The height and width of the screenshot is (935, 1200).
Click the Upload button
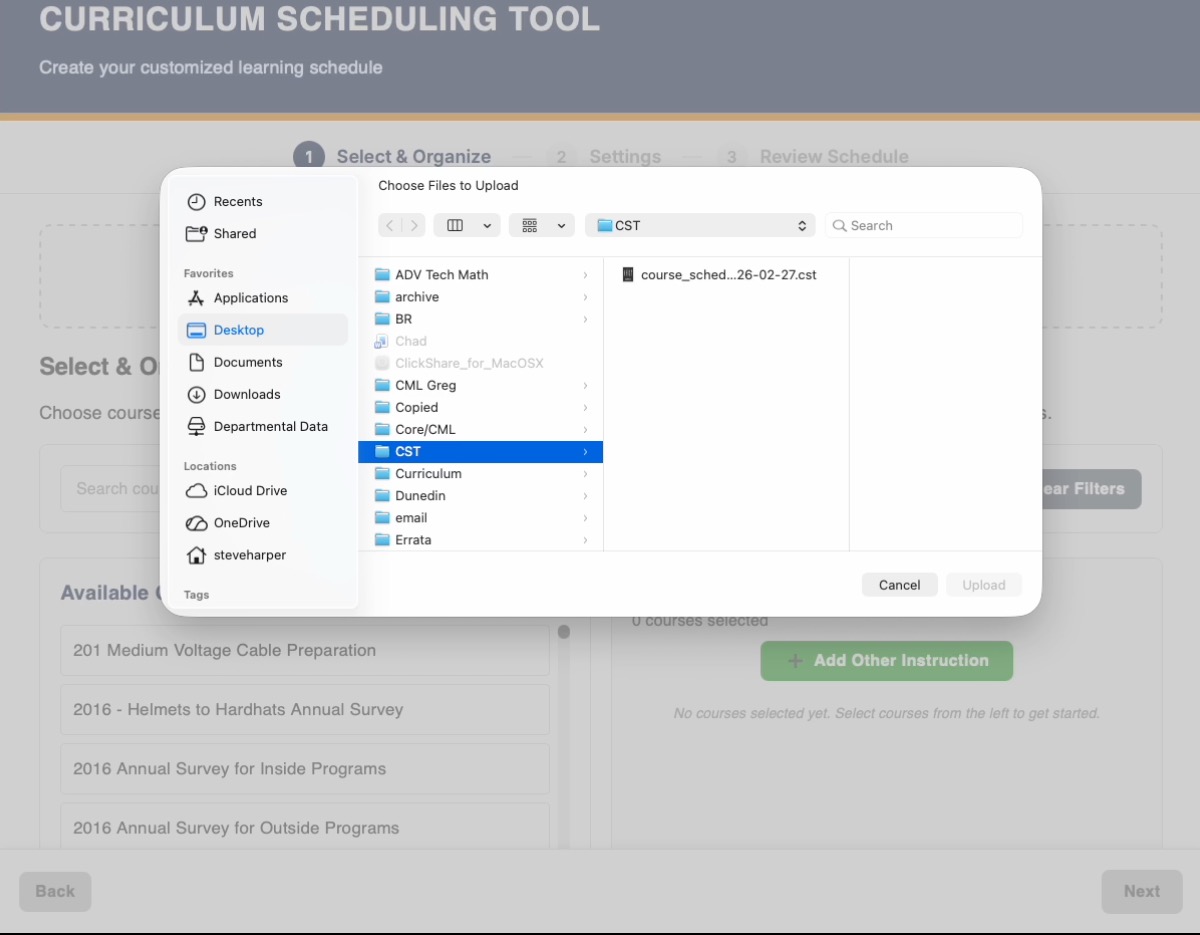pos(983,585)
